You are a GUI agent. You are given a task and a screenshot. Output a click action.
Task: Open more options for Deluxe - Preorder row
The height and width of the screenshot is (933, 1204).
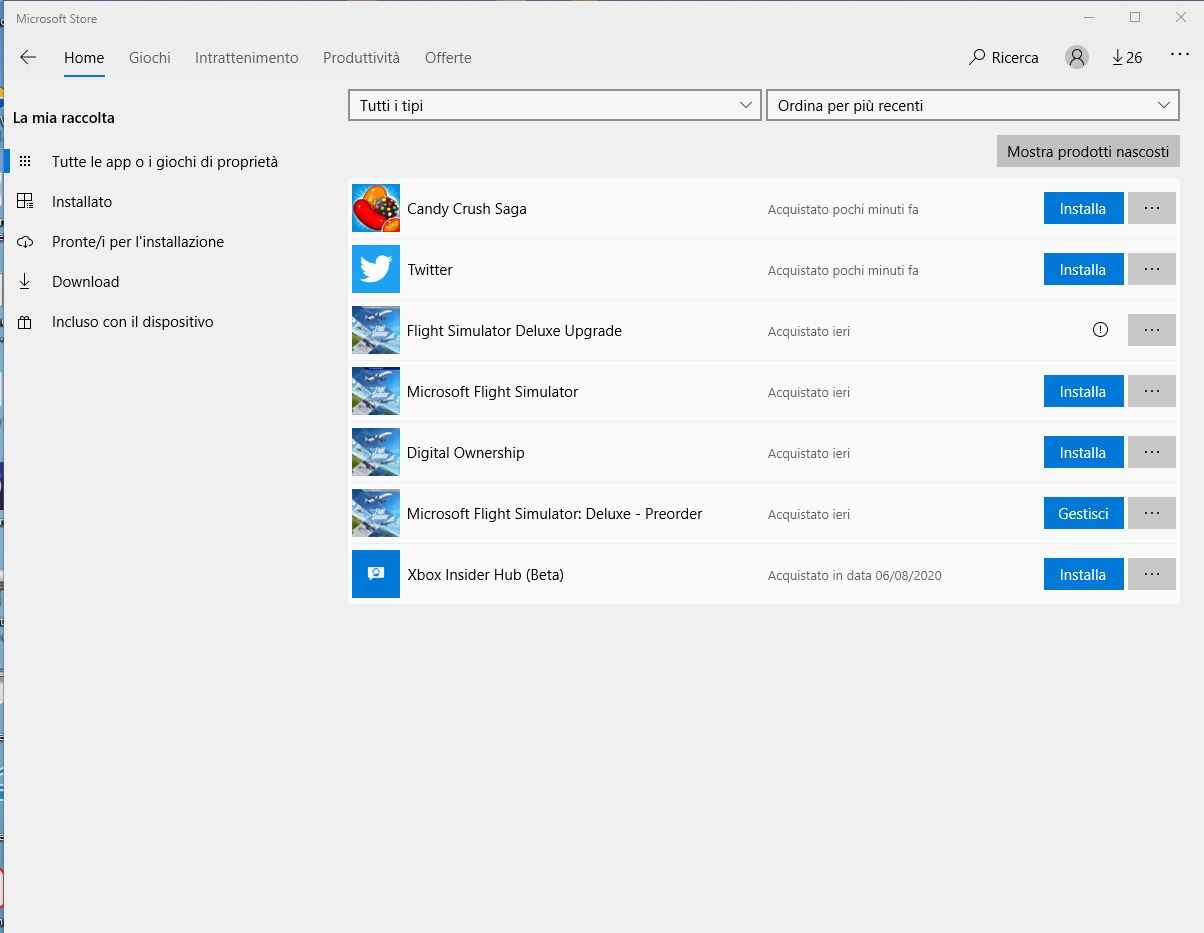[x=1152, y=514]
